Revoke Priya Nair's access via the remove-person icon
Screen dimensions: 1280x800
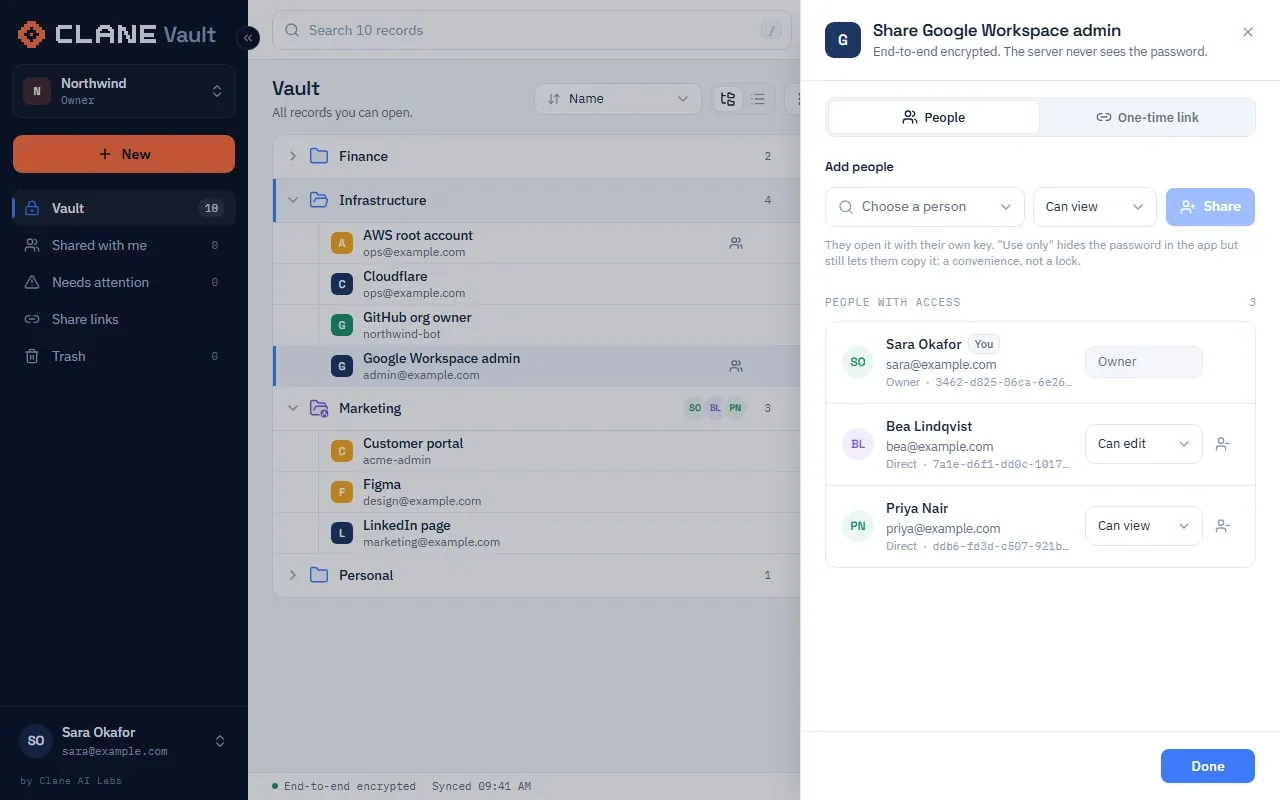tap(1222, 526)
